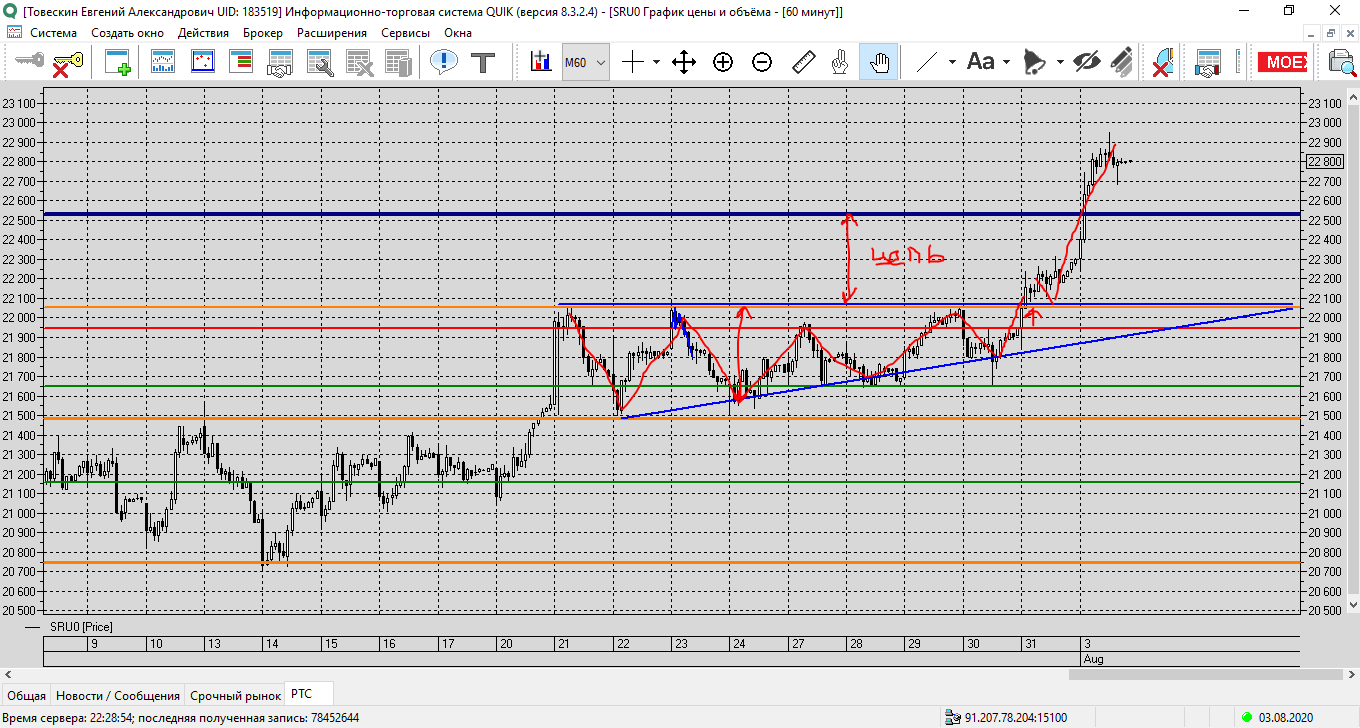Open the Система menu
Viewport: 1360px width, 728px height.
tap(54, 32)
